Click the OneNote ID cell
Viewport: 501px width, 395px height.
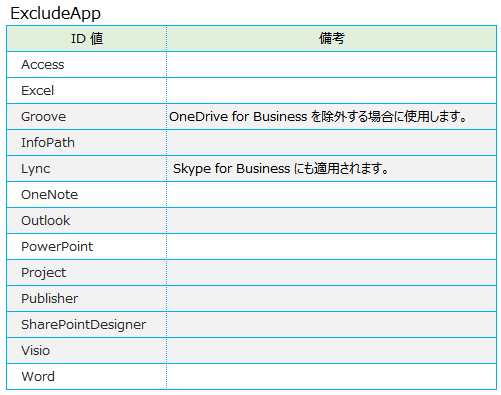[87, 195]
